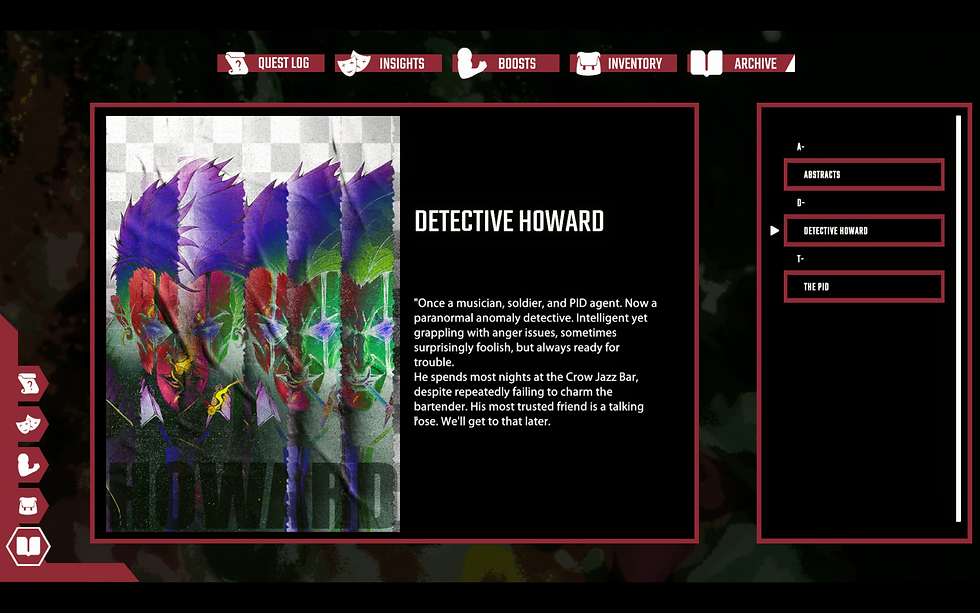Open insights from left sidebar masks icon

[29, 424]
